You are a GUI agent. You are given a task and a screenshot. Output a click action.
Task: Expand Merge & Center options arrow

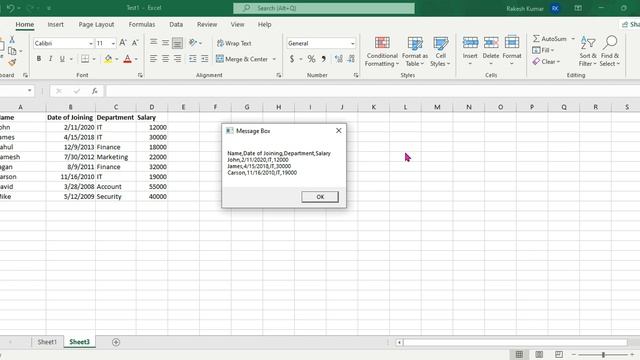274,59
